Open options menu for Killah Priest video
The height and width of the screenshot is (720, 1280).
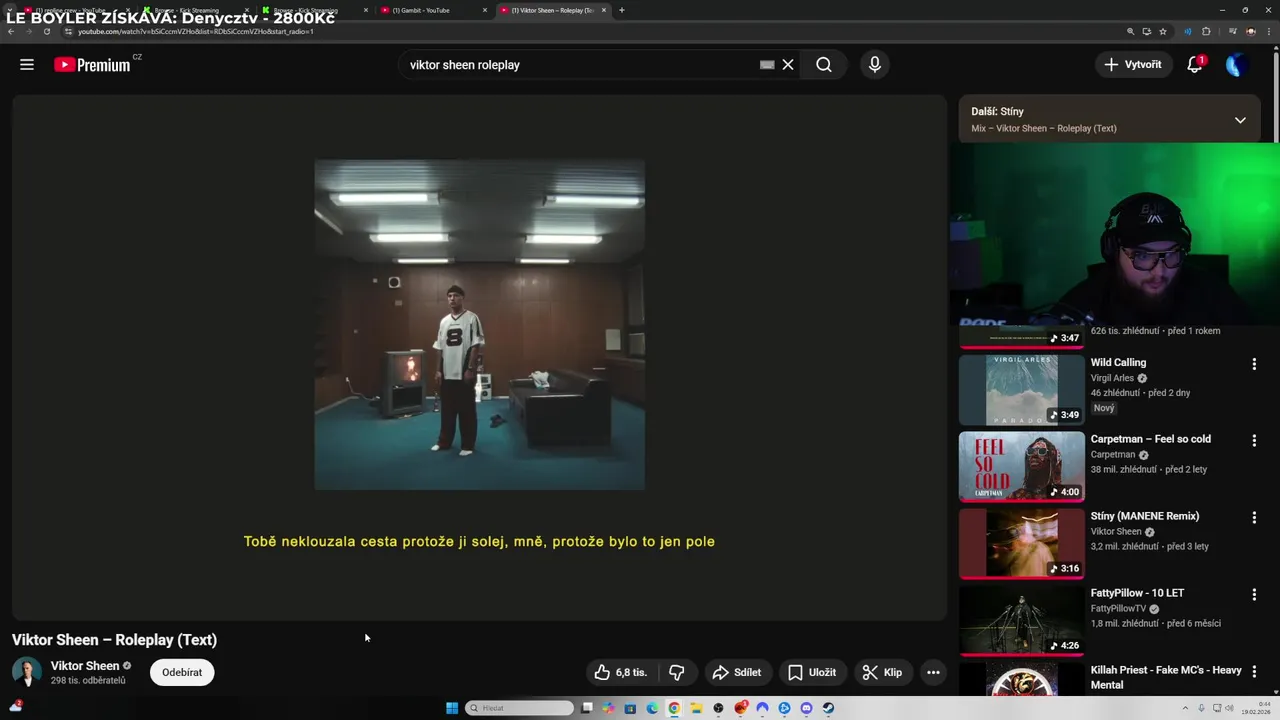[1254, 672]
